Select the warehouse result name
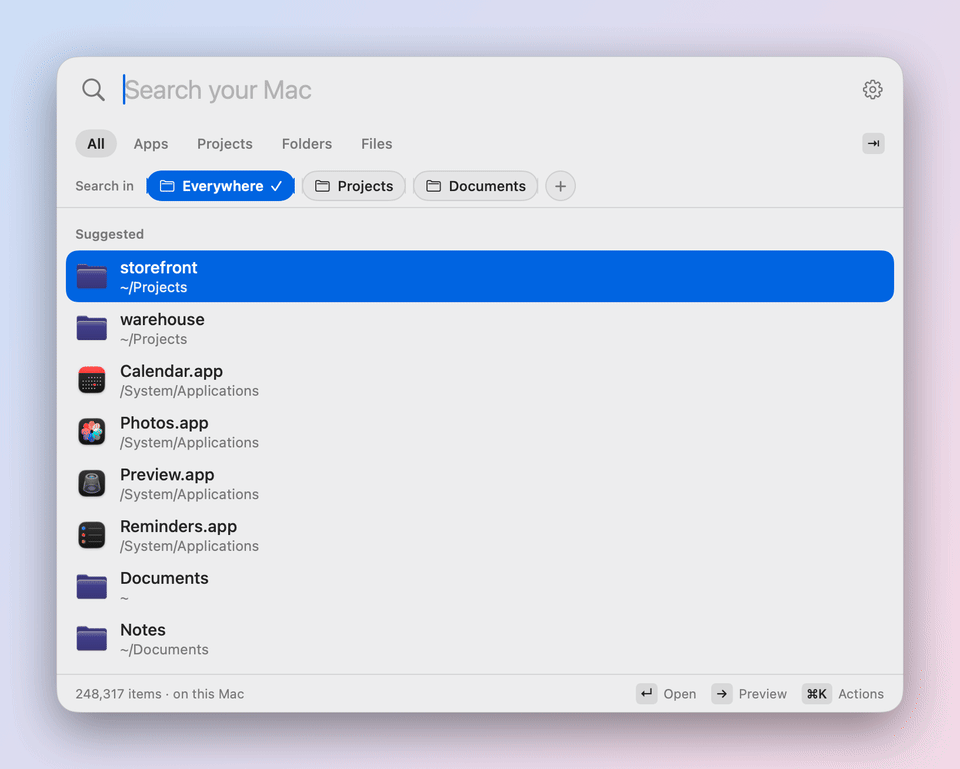The height and width of the screenshot is (769, 960). pyautogui.click(x=162, y=320)
